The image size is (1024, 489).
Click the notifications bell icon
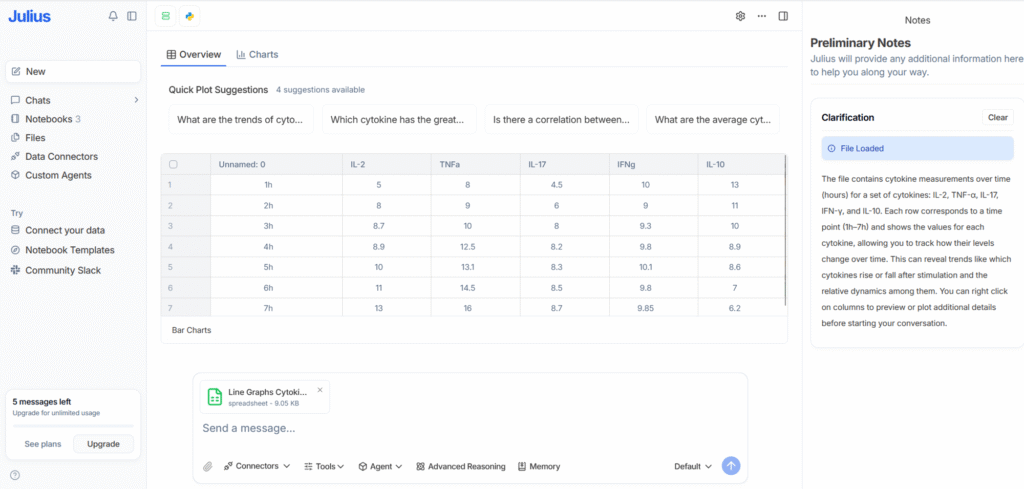coord(113,16)
